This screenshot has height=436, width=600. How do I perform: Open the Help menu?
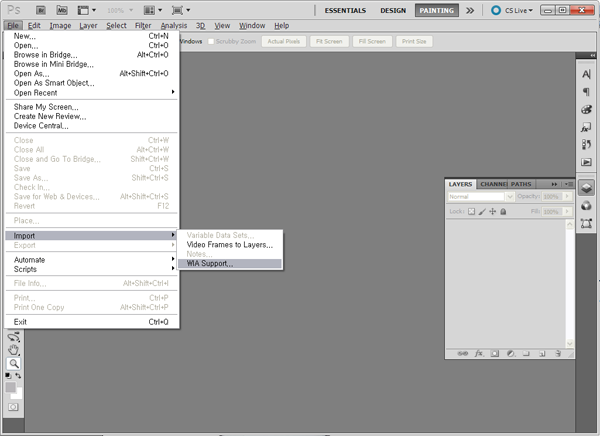281,25
